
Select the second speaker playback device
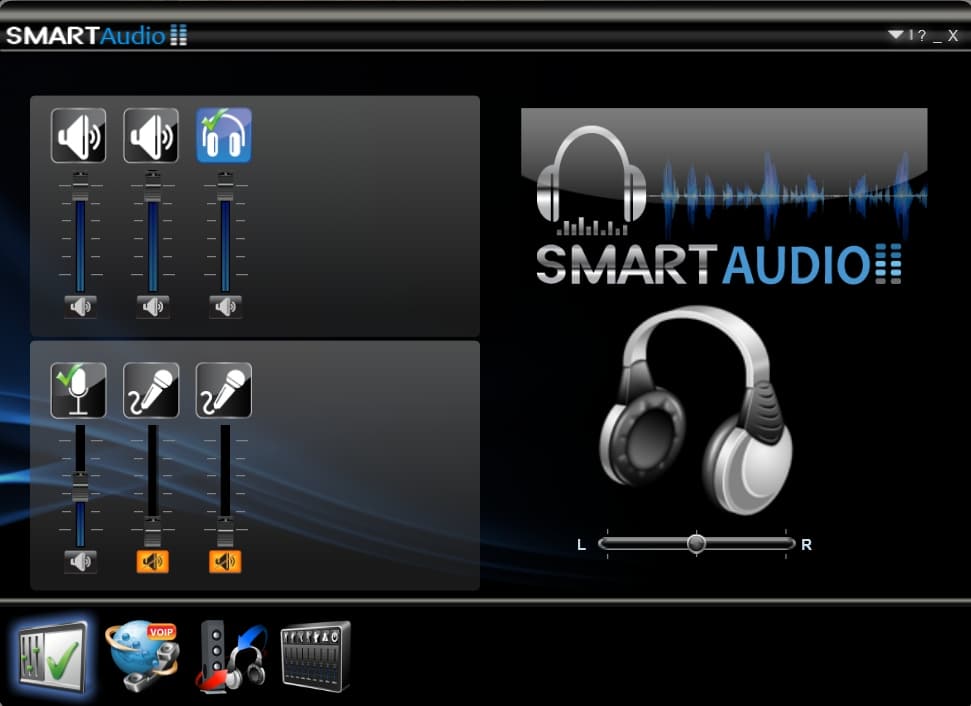(151, 136)
